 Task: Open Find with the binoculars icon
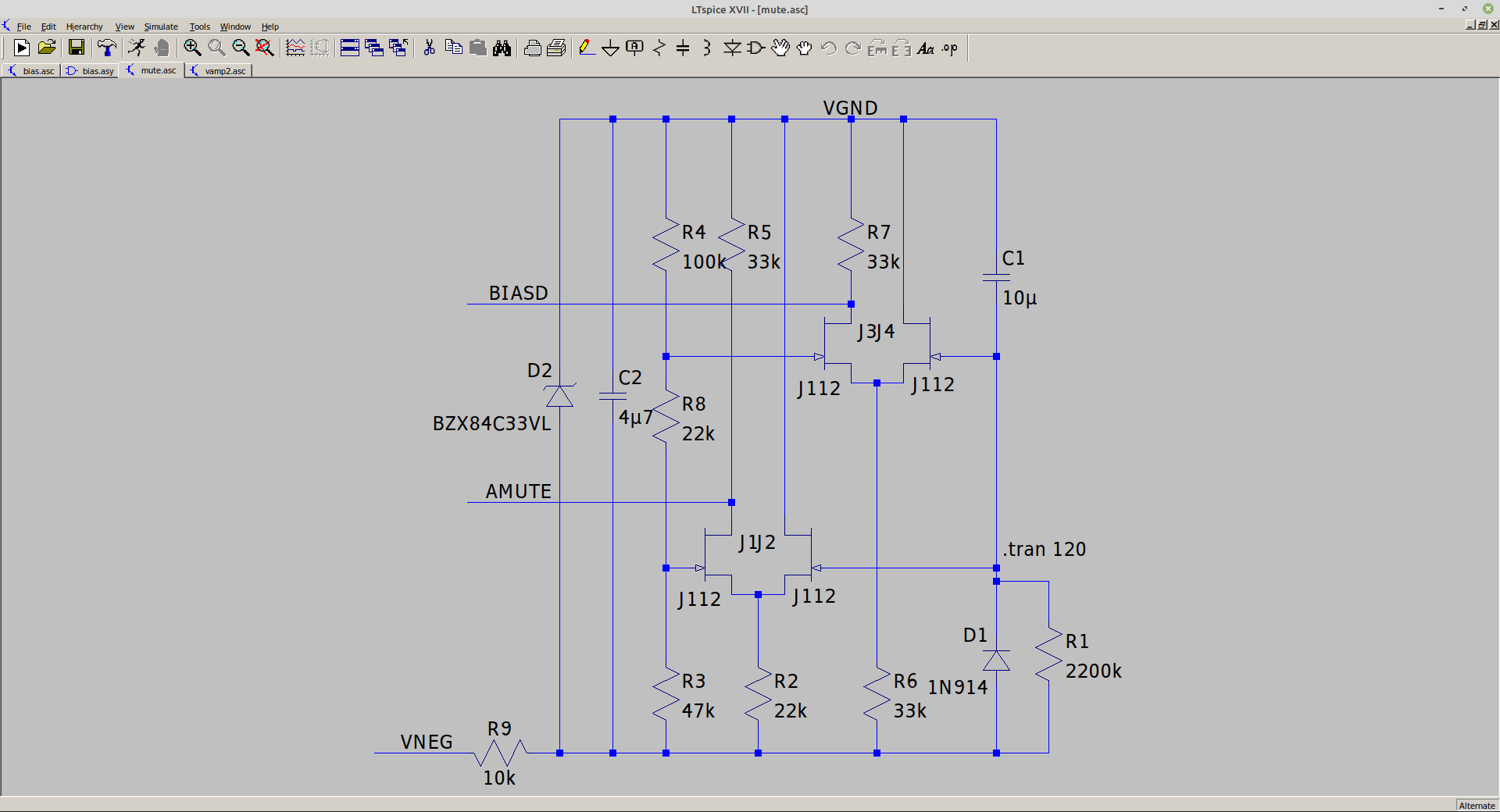[x=502, y=48]
